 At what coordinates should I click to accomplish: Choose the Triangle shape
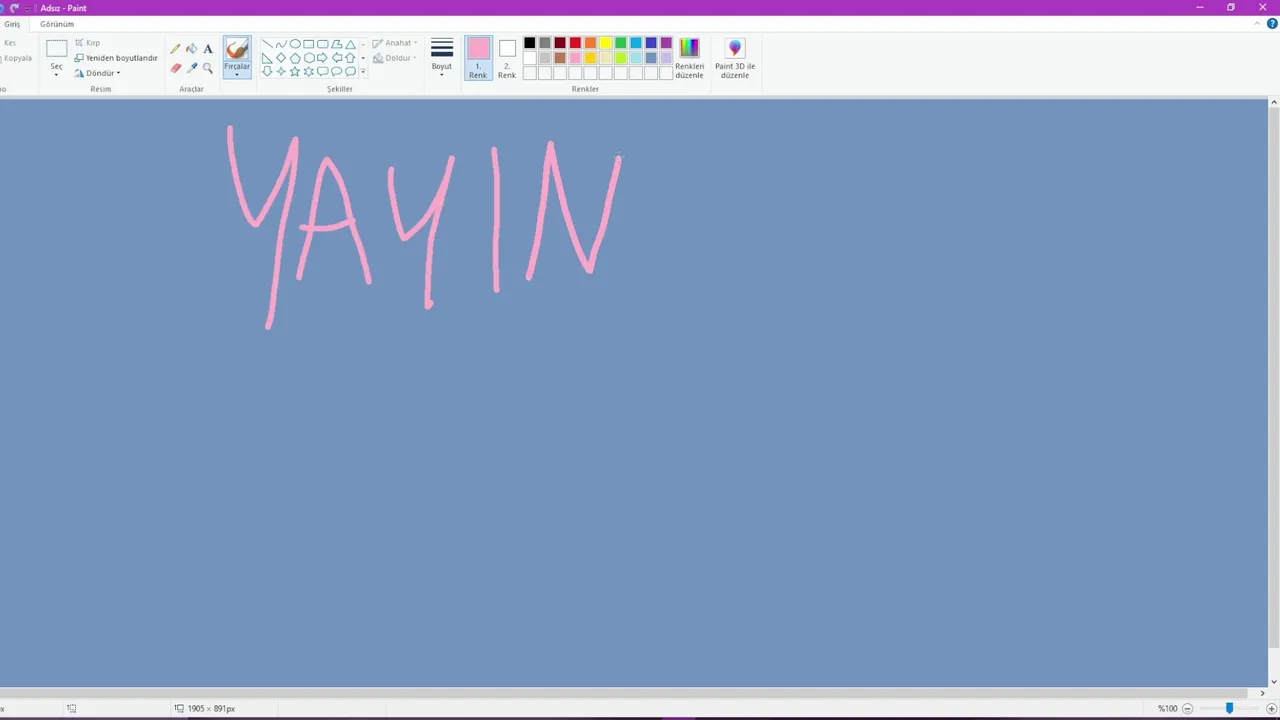[x=350, y=44]
